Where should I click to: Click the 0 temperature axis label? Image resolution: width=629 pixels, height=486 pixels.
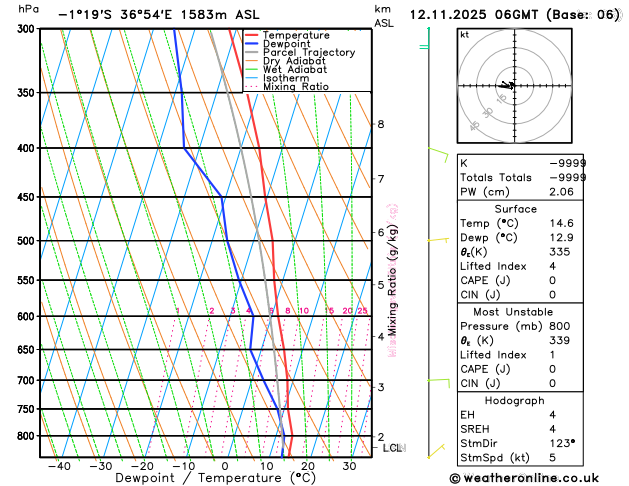click(225, 466)
